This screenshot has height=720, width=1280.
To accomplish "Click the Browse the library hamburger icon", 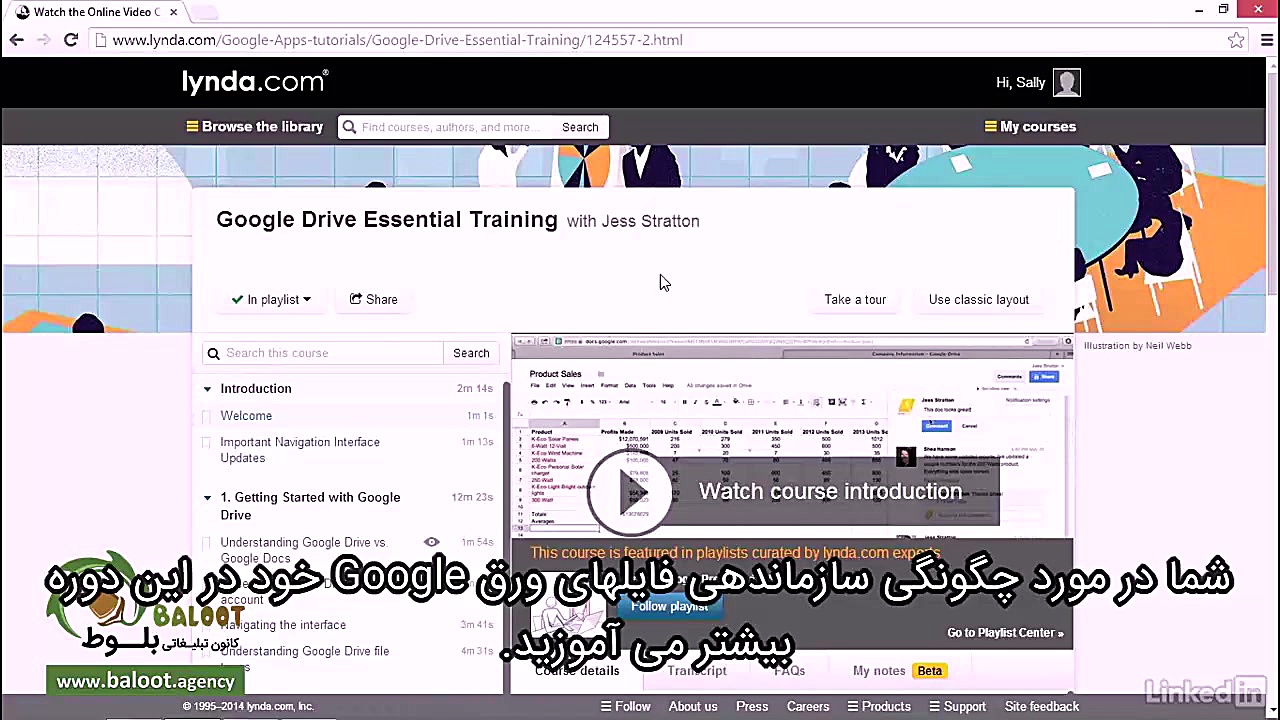I will point(192,126).
